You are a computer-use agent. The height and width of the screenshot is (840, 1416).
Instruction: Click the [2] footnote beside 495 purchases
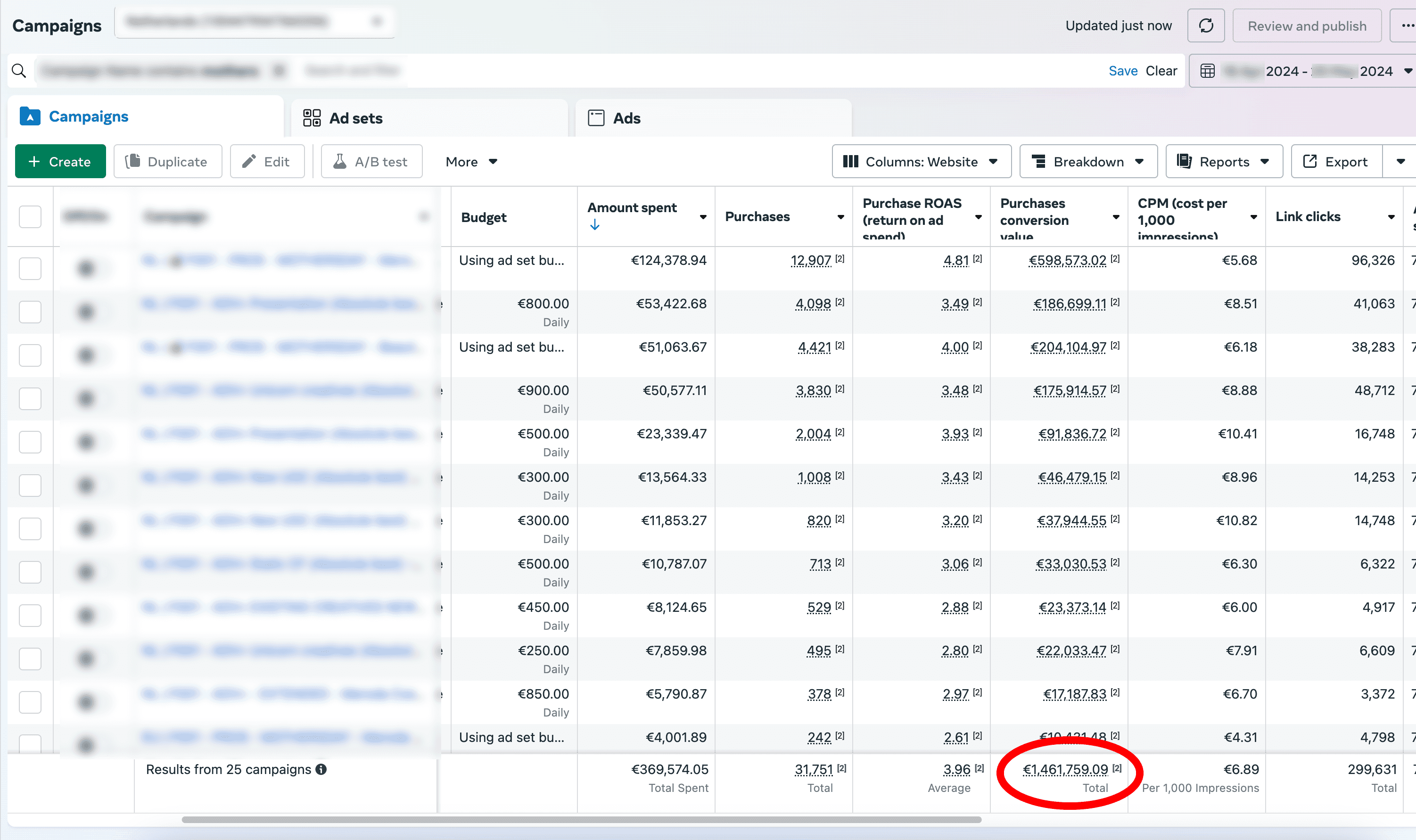[x=840, y=649]
